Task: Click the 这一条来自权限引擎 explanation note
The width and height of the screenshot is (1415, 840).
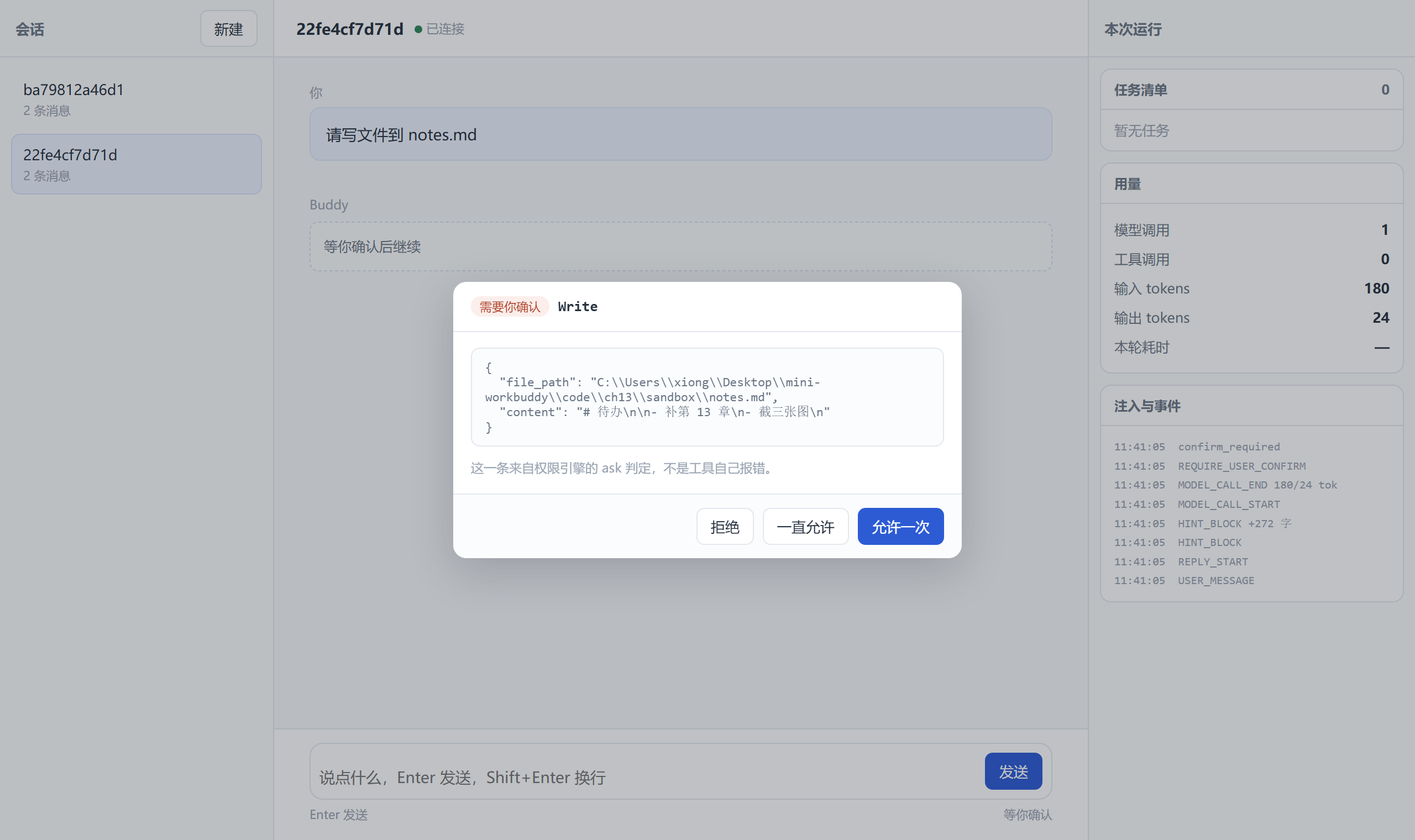Action: click(623, 468)
